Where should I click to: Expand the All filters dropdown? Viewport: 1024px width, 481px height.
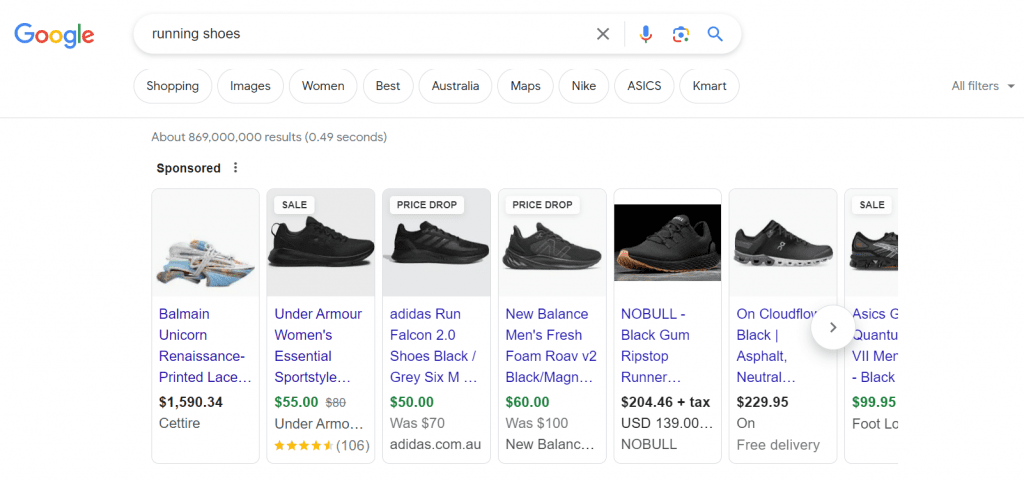coord(983,86)
